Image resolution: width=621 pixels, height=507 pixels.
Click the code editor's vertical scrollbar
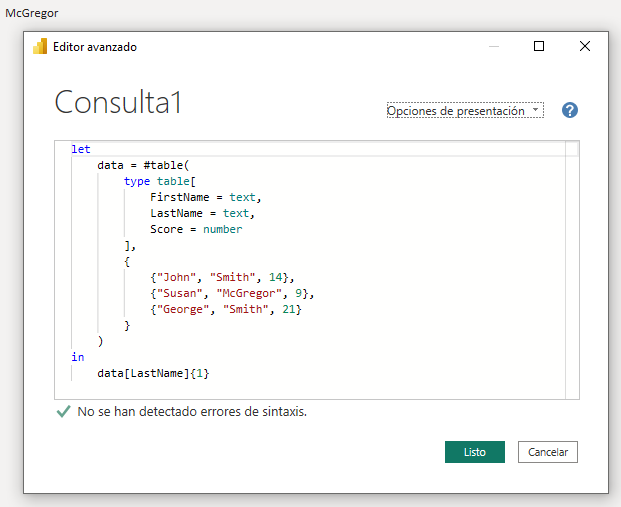coord(573,270)
